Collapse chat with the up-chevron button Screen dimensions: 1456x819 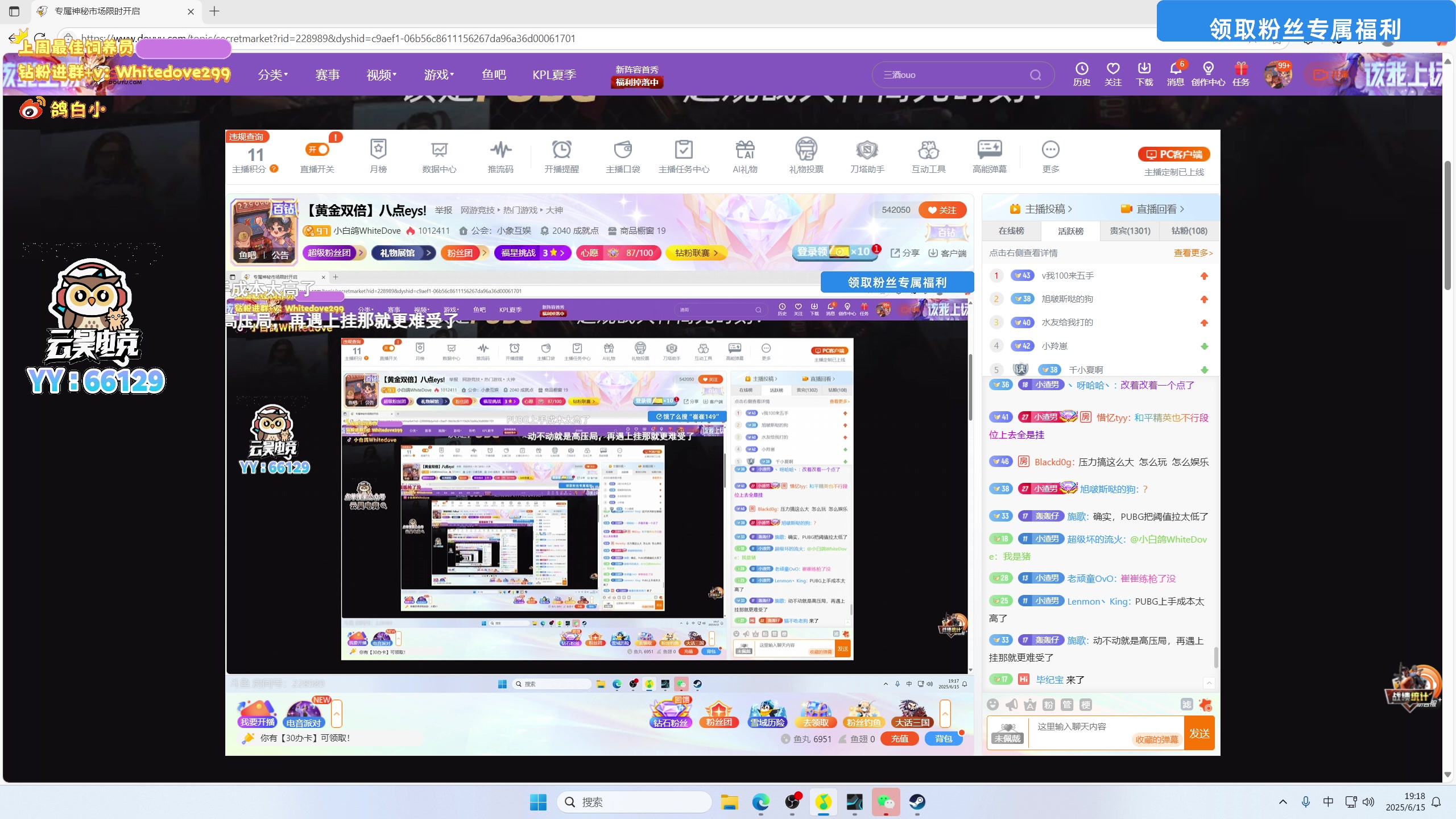[1209, 682]
